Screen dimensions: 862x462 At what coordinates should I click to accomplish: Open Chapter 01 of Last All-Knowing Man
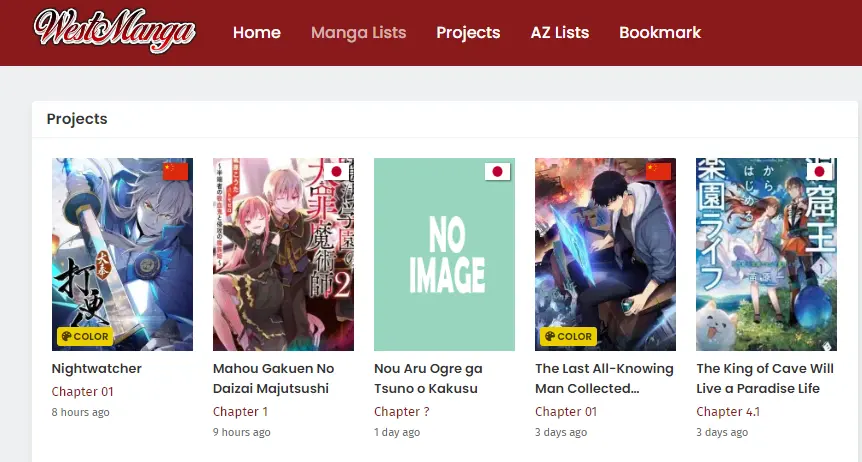(566, 411)
